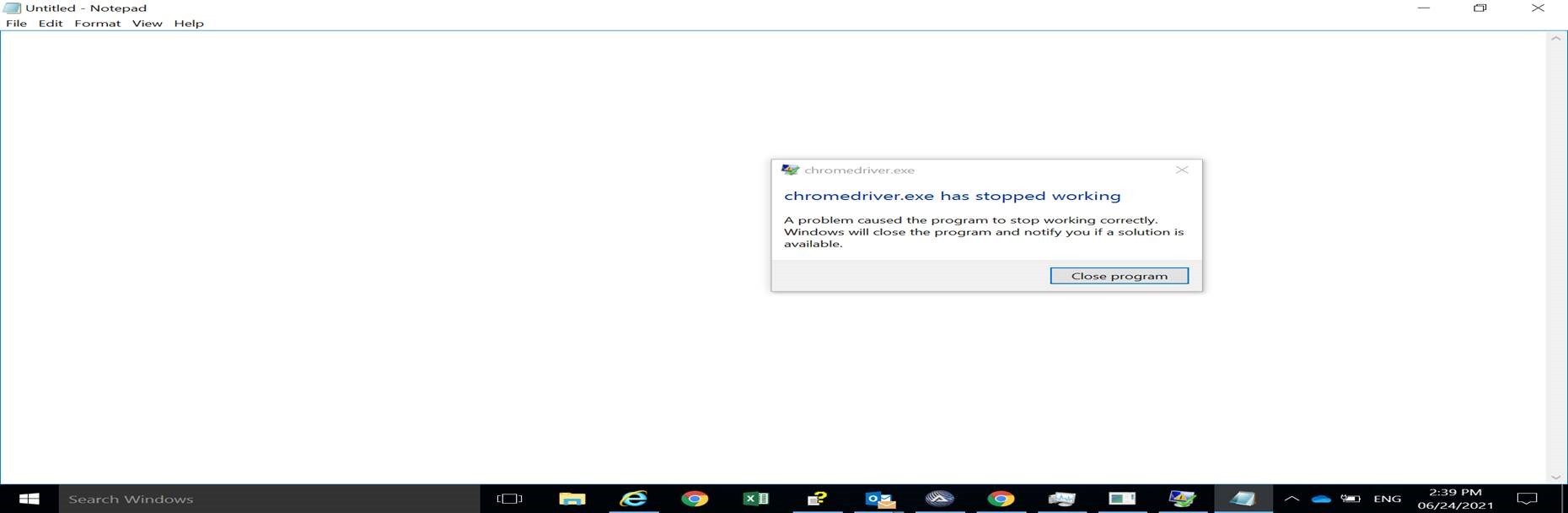Select the active Notepad taskbar icon
The height and width of the screenshot is (513, 1568).
point(1243,499)
